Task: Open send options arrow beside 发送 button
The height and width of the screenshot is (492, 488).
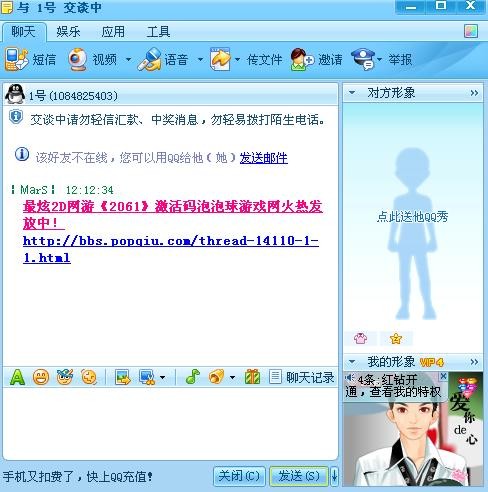Action: [334, 476]
